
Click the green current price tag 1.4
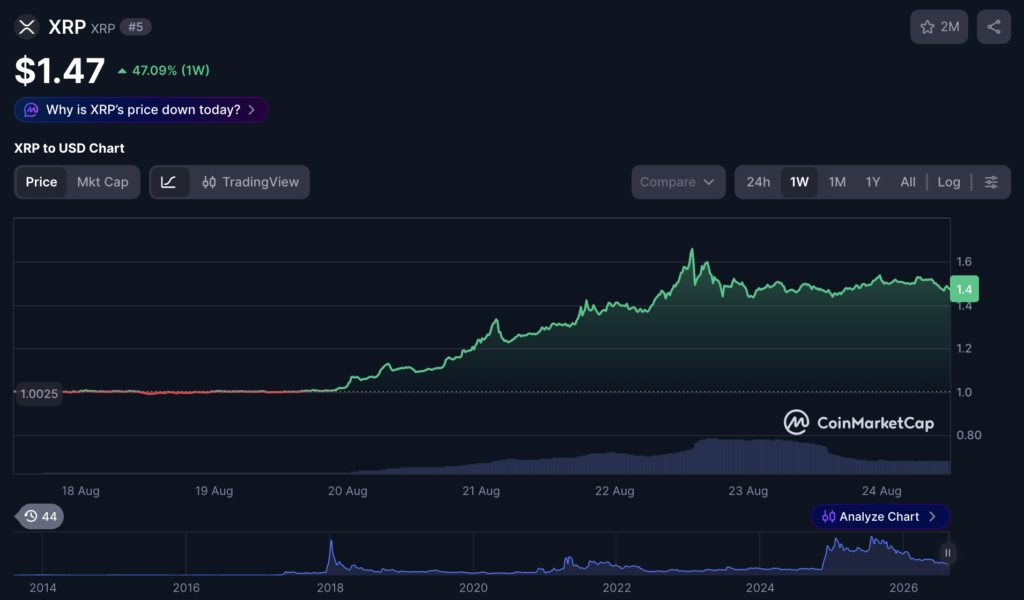coord(964,289)
